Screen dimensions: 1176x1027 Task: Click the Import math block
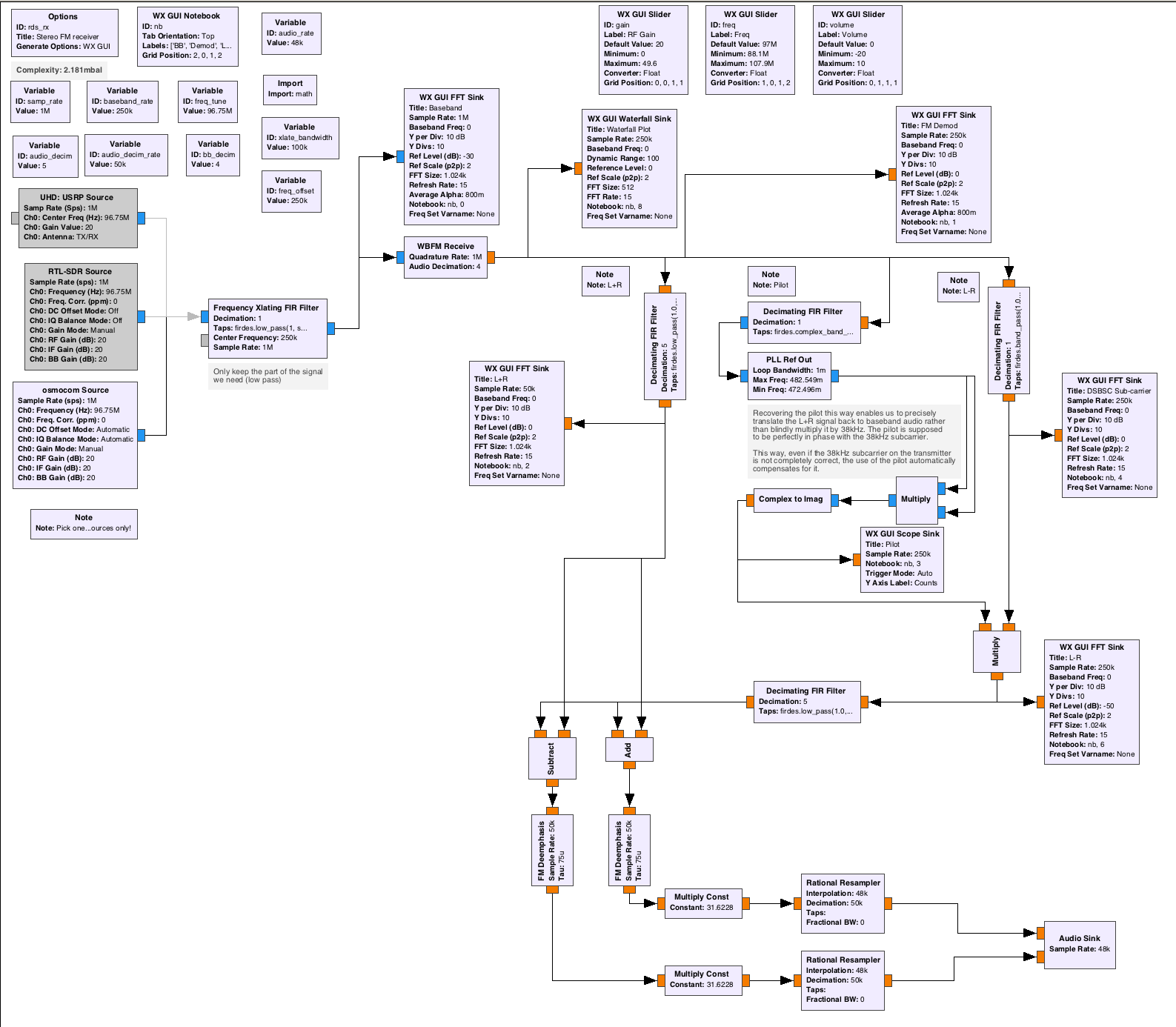(290, 90)
